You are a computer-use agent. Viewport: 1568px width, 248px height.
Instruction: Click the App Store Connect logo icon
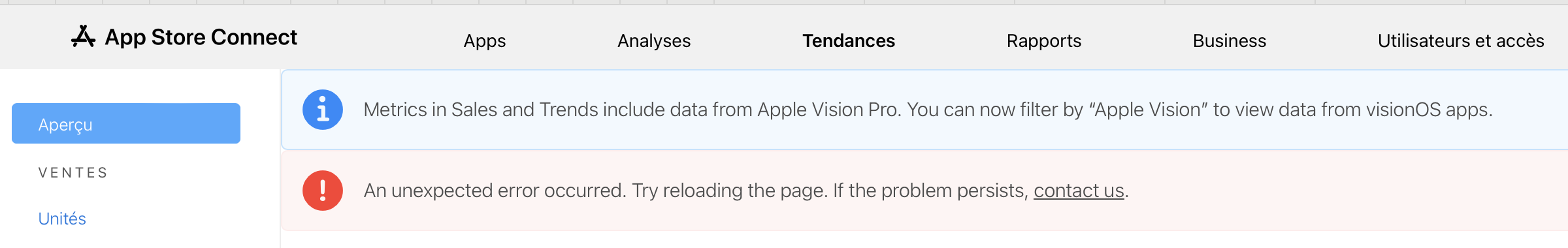point(83,37)
